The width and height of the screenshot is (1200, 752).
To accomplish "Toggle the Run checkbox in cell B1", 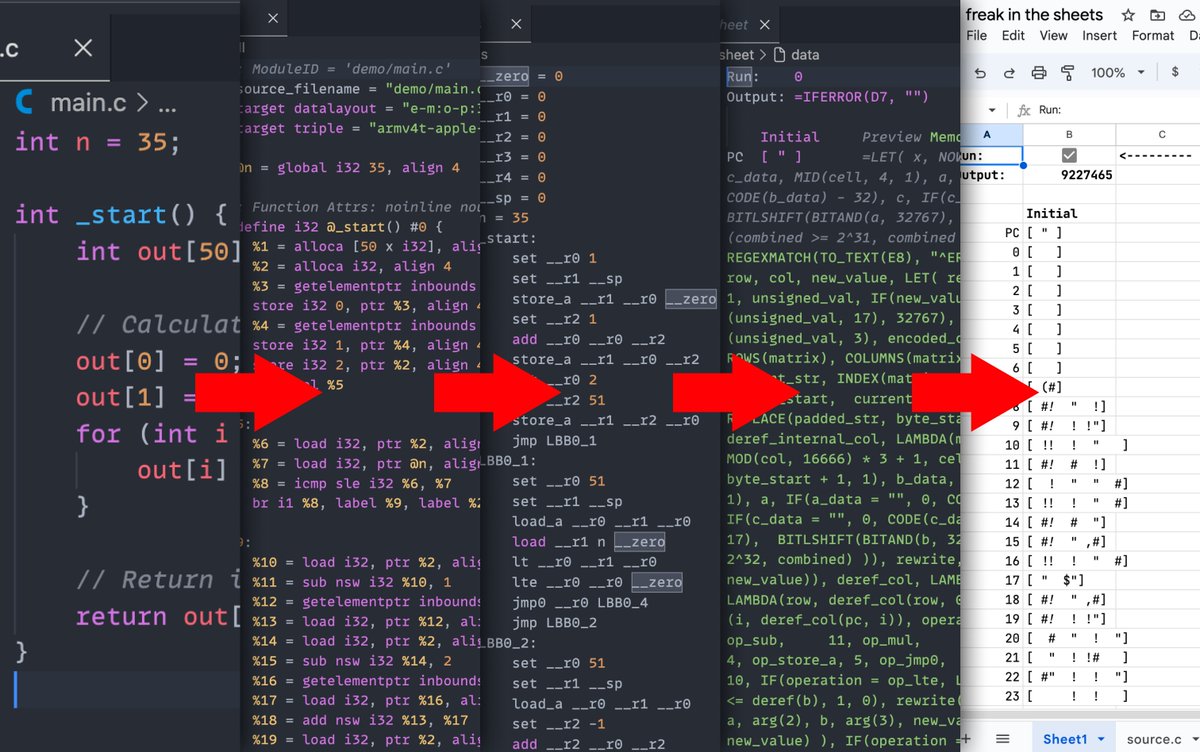I will coord(1069,156).
